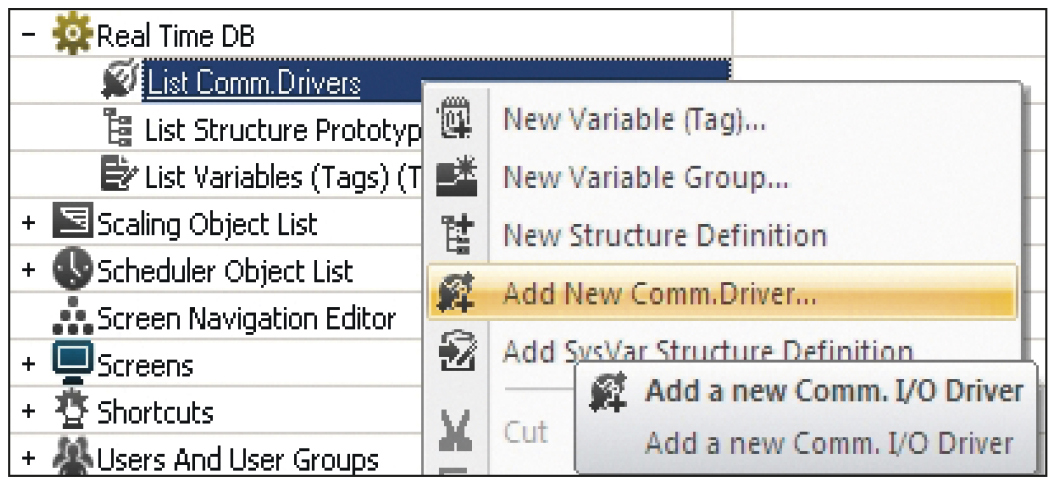This screenshot has height=482, width=1052.
Task: Click the New Variable (Tag) menu icon
Action: pyautogui.click(x=456, y=119)
